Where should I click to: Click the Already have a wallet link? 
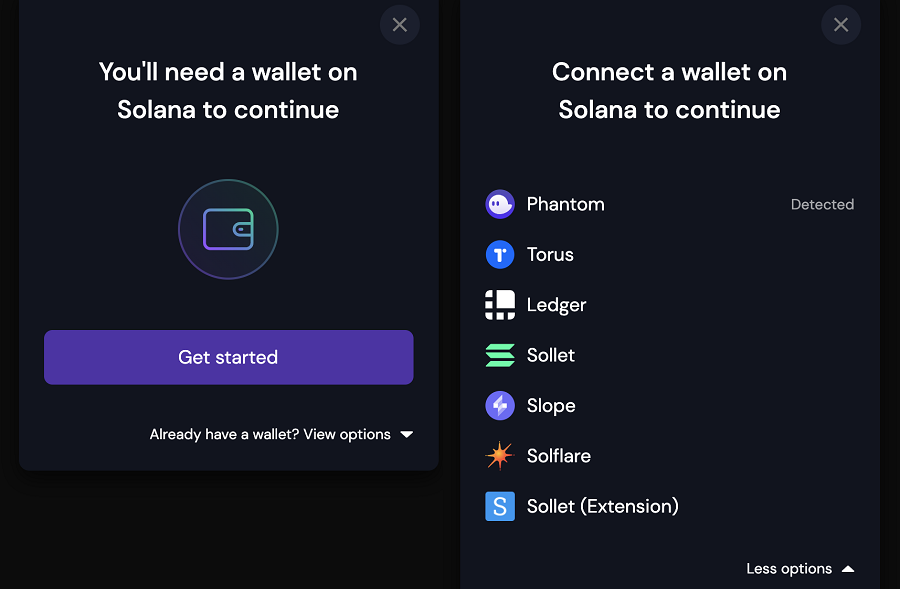tap(202, 434)
